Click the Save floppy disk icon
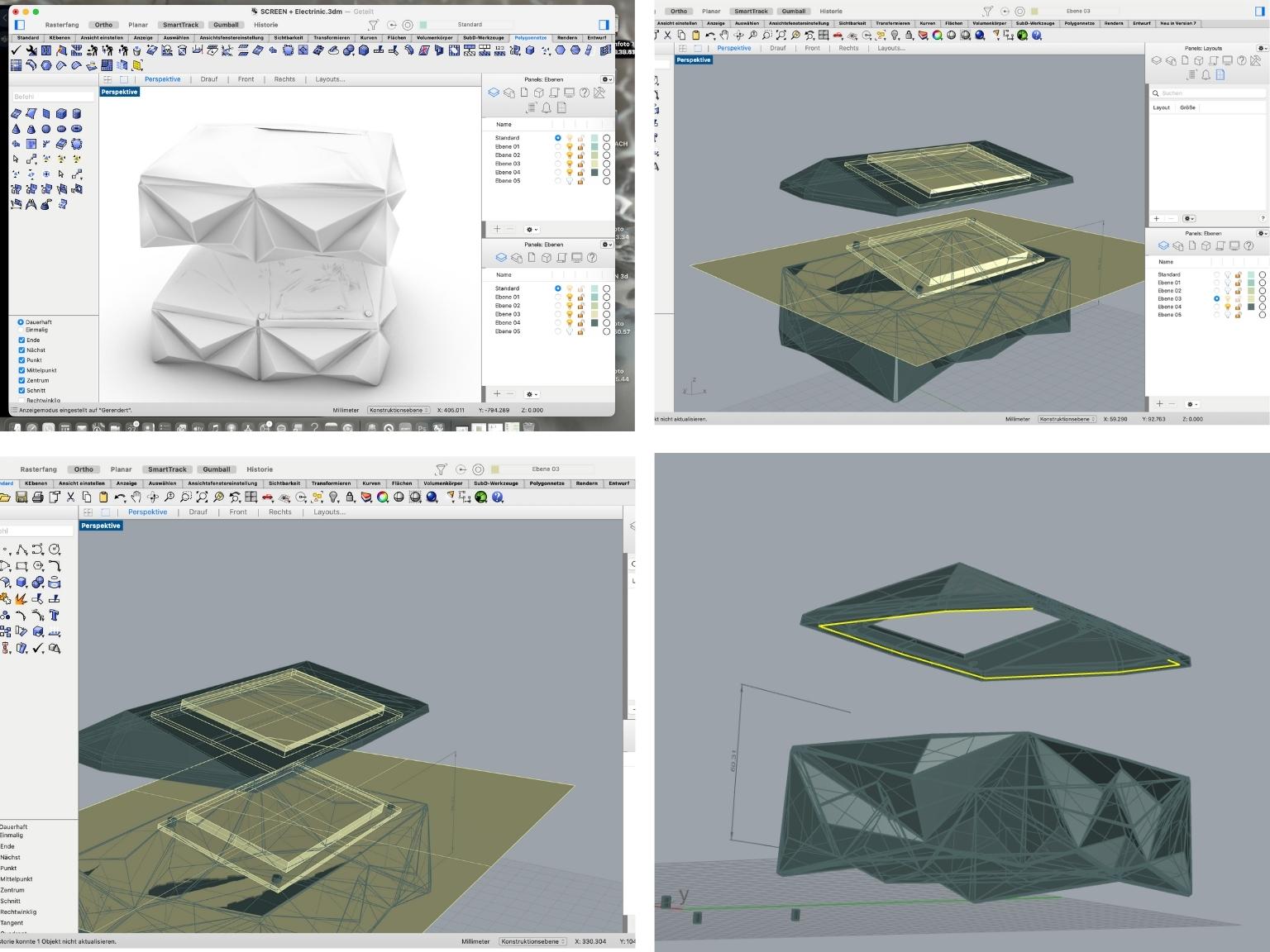Screen dimensions: 1270x952 (21, 497)
